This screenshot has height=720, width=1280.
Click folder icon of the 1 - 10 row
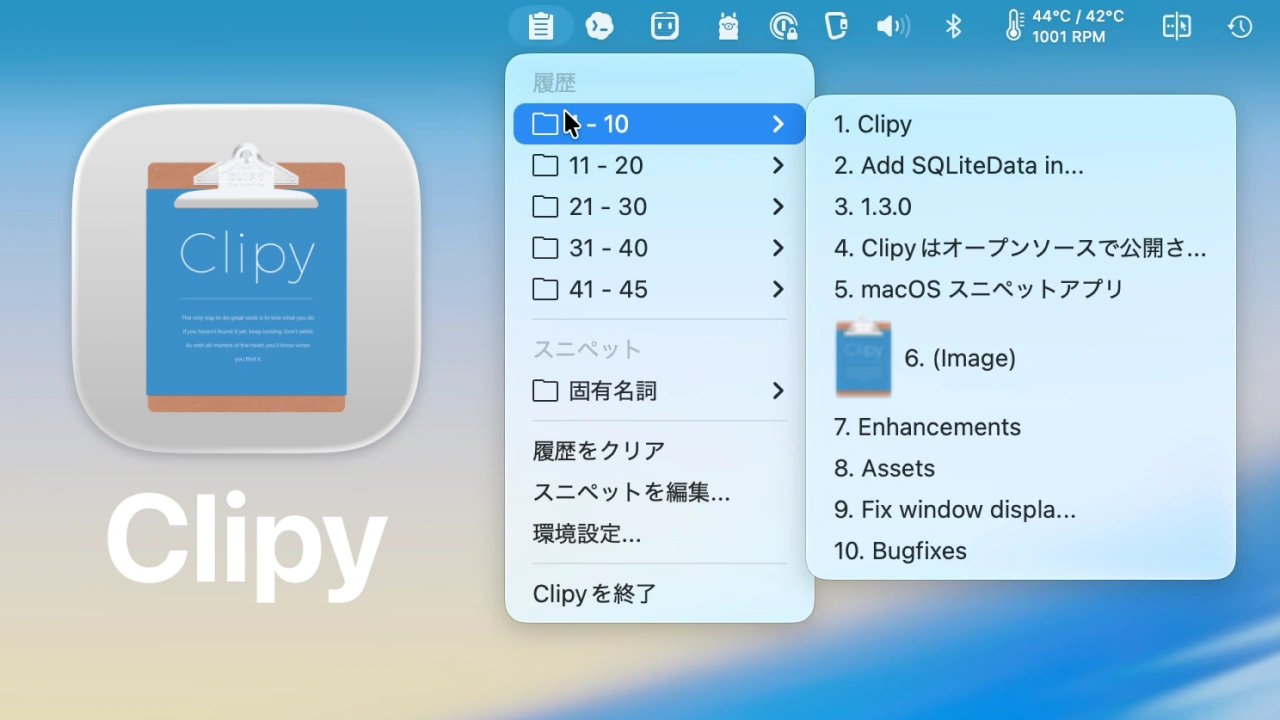coord(545,124)
